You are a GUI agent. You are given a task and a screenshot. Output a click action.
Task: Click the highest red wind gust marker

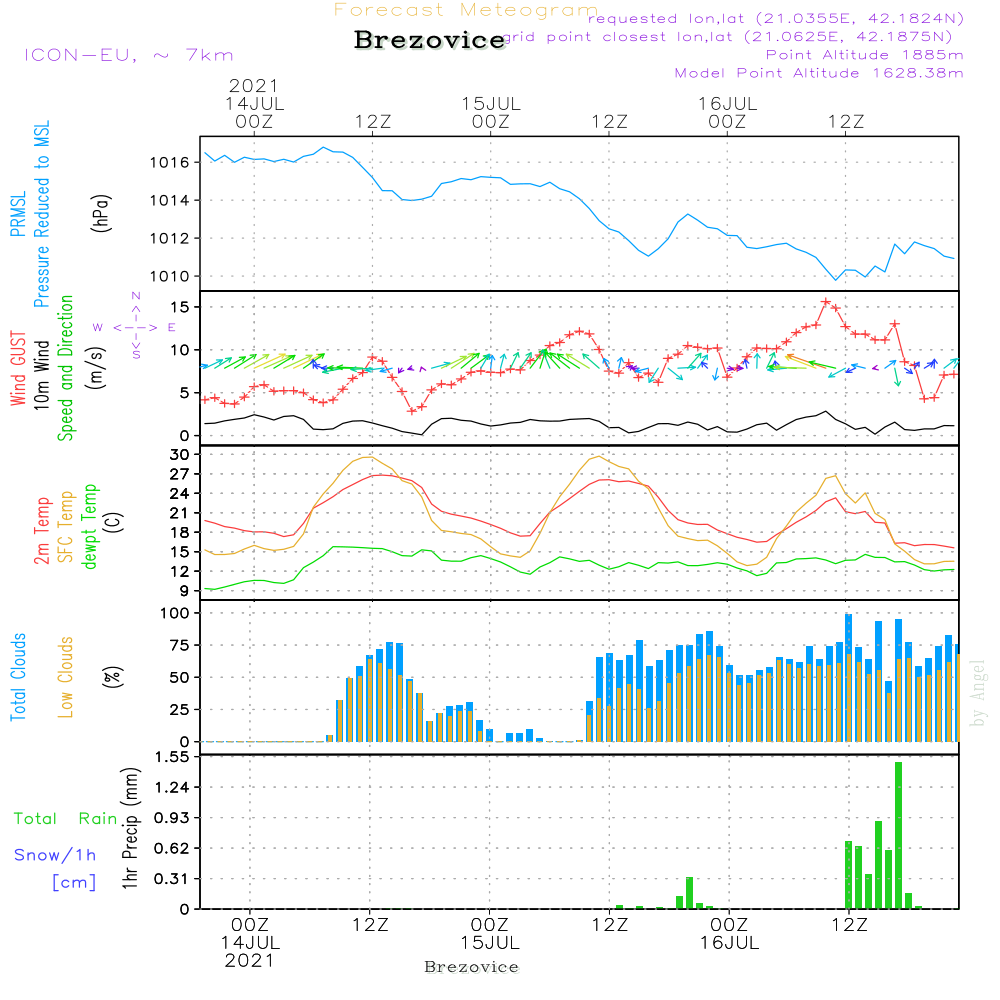(826, 302)
